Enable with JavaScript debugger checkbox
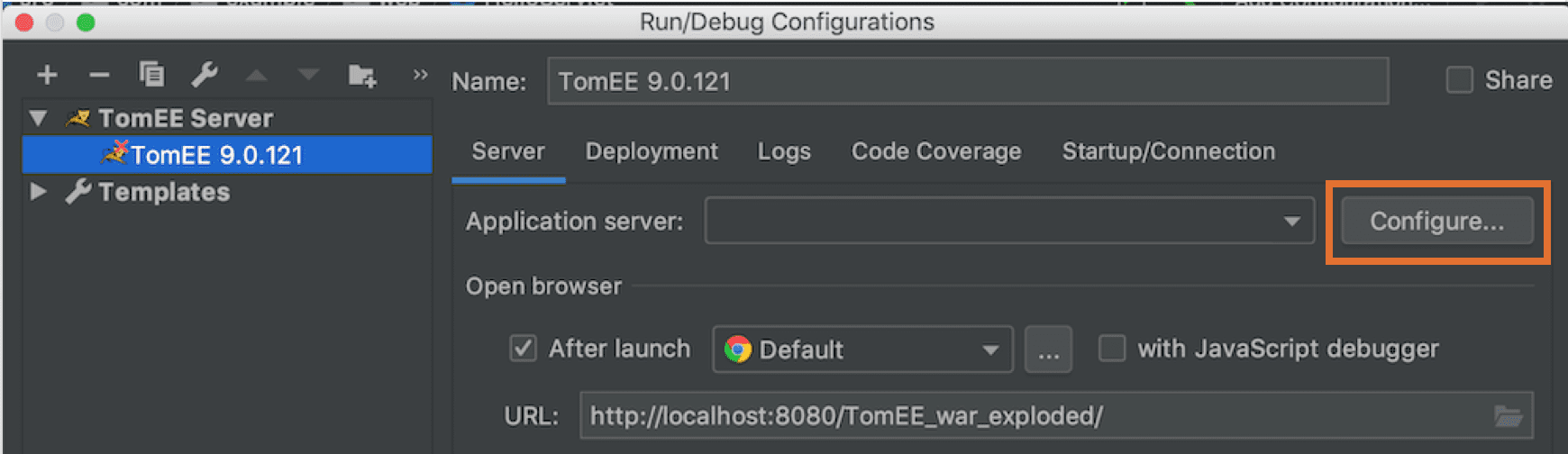1568x454 pixels. (1112, 349)
